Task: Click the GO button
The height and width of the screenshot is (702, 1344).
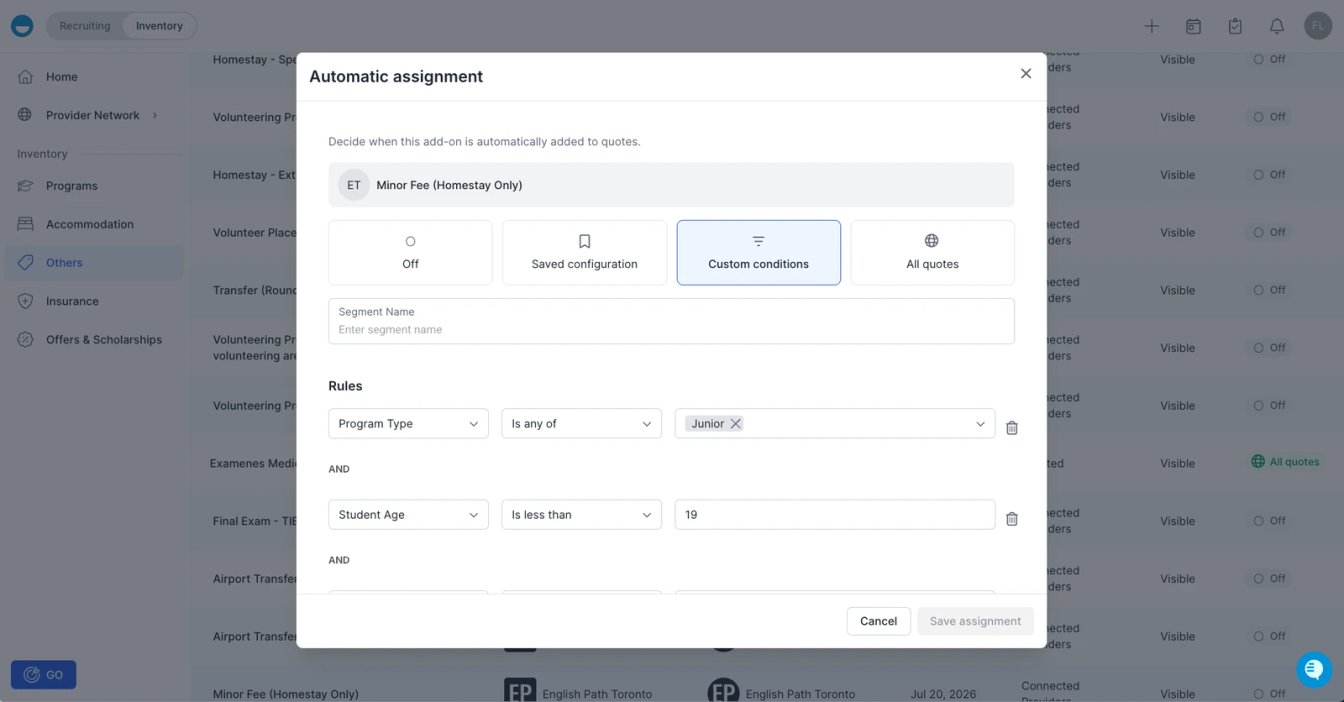Action: point(43,675)
